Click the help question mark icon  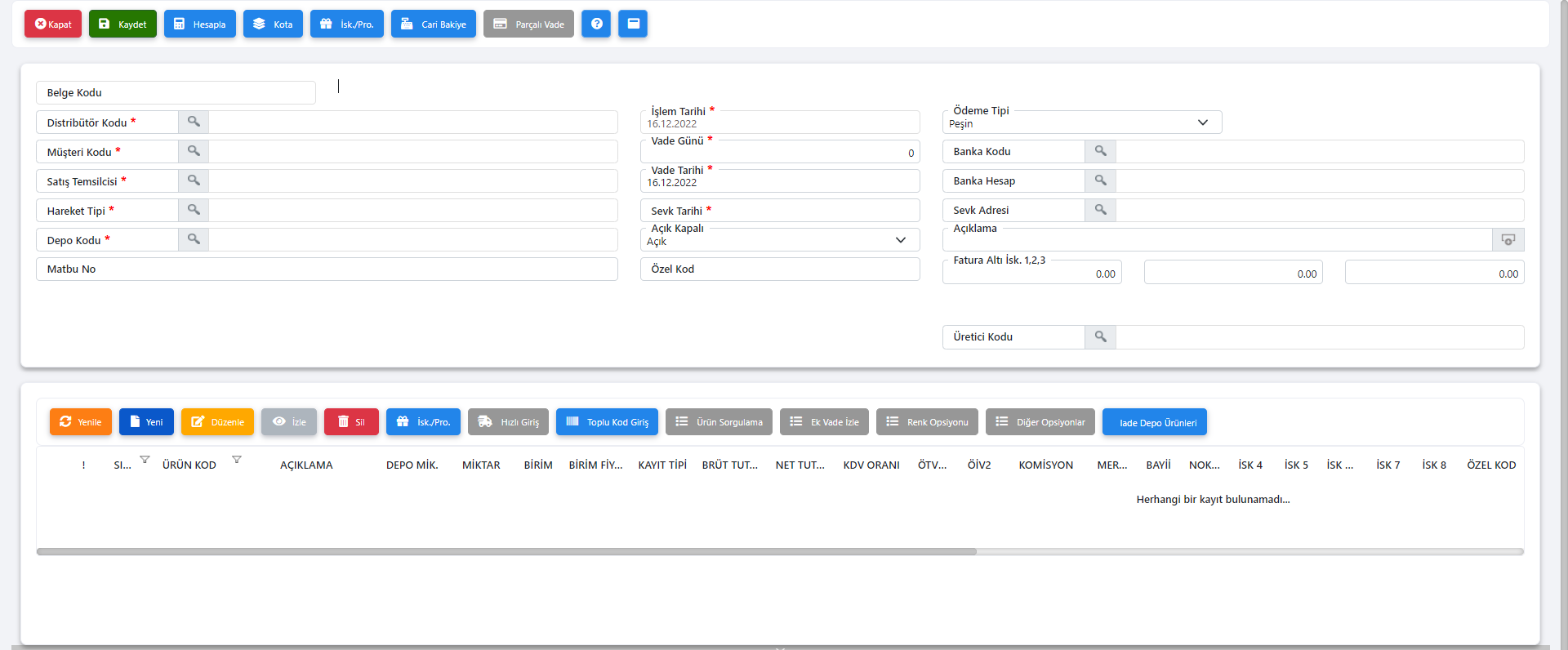point(596,24)
